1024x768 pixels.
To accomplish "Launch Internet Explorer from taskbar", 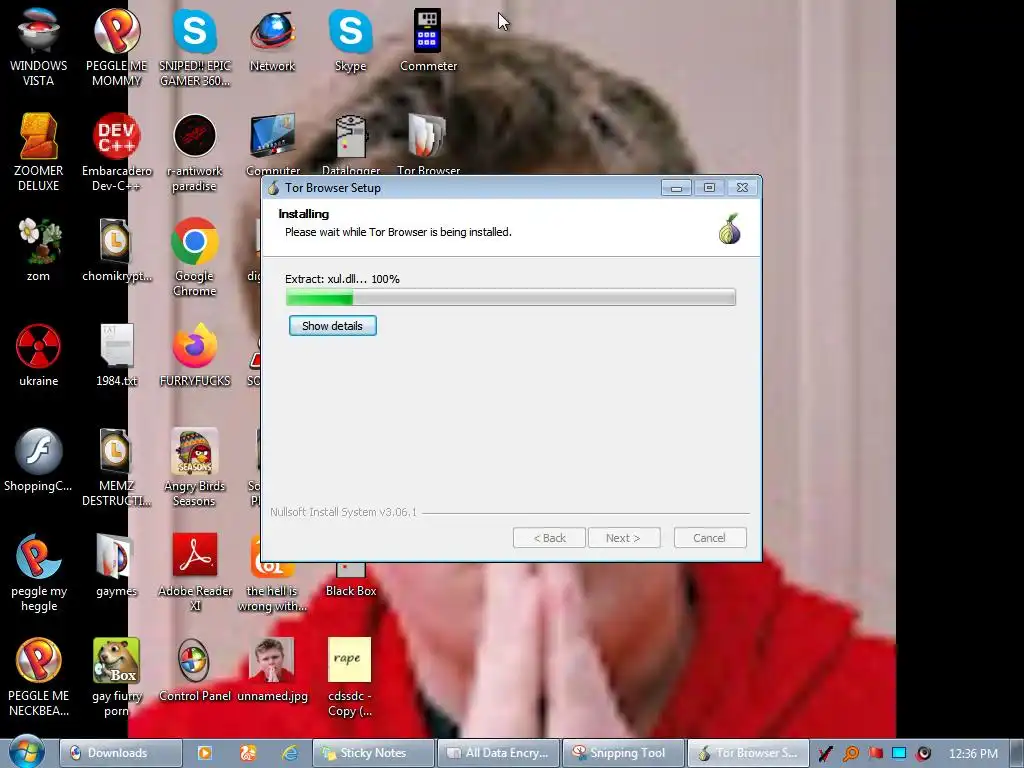I will tap(290, 753).
